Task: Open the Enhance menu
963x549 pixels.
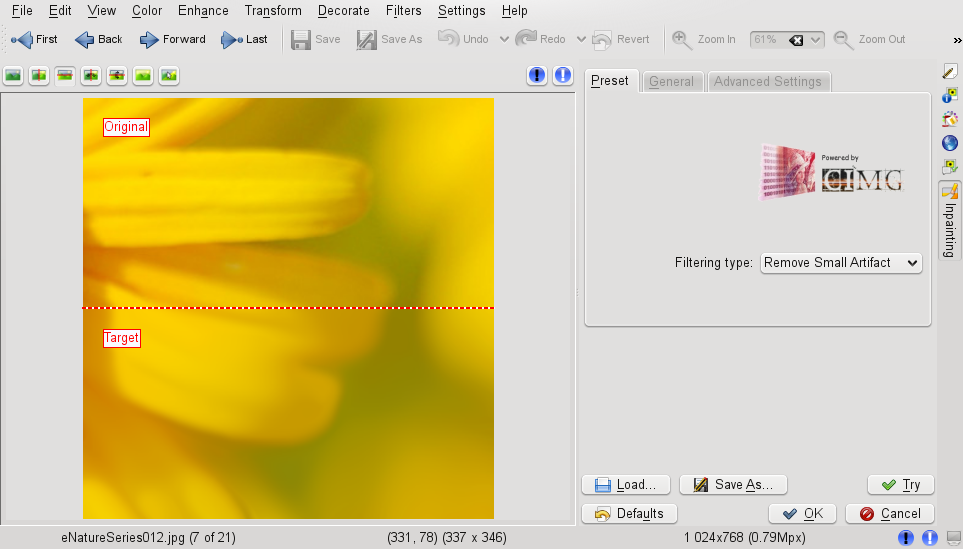Action: click(x=203, y=10)
